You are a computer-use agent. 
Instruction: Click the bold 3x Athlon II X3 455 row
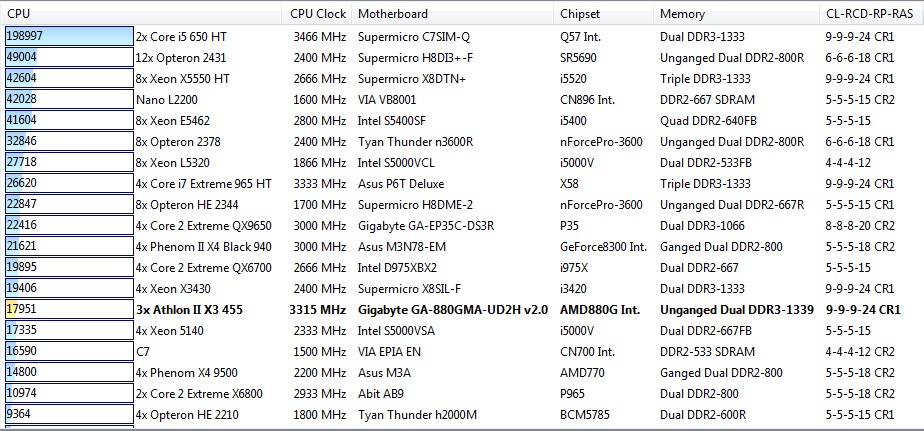(x=189, y=310)
